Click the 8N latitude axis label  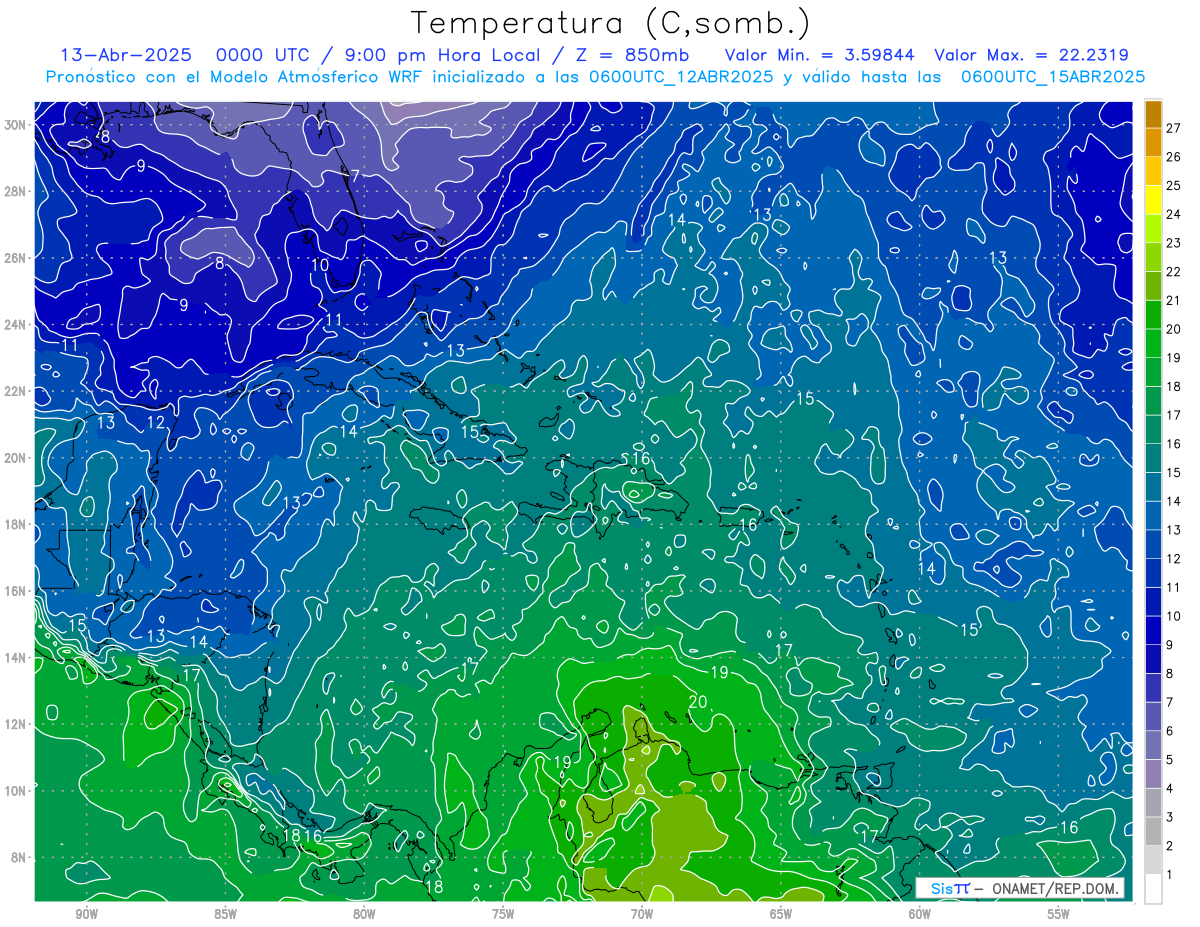[x=20, y=858]
